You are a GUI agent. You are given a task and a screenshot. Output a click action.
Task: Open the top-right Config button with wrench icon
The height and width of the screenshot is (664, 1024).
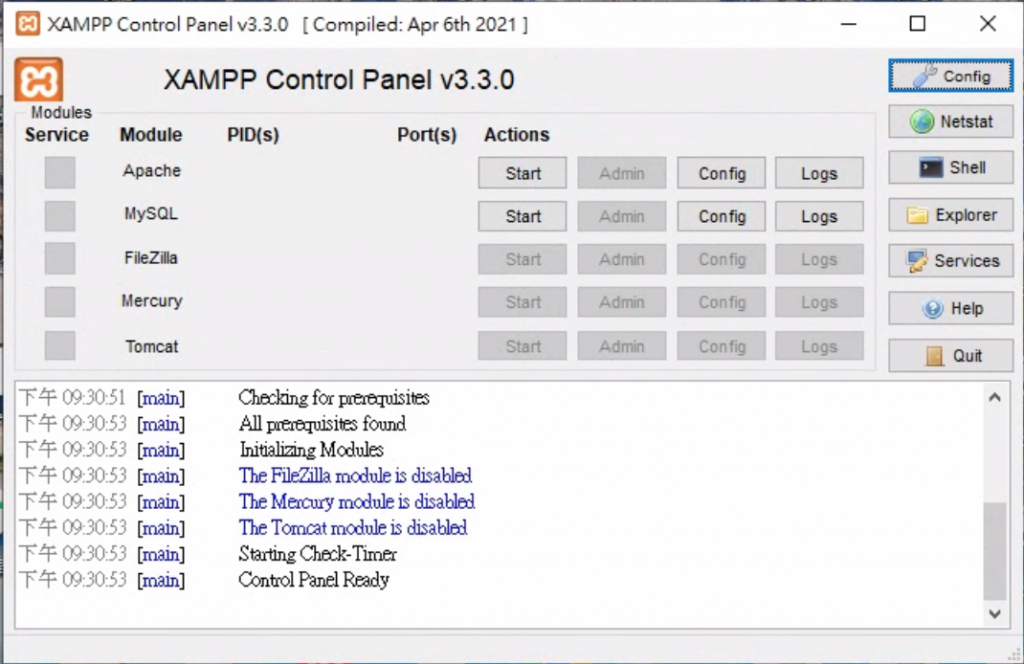(951, 76)
